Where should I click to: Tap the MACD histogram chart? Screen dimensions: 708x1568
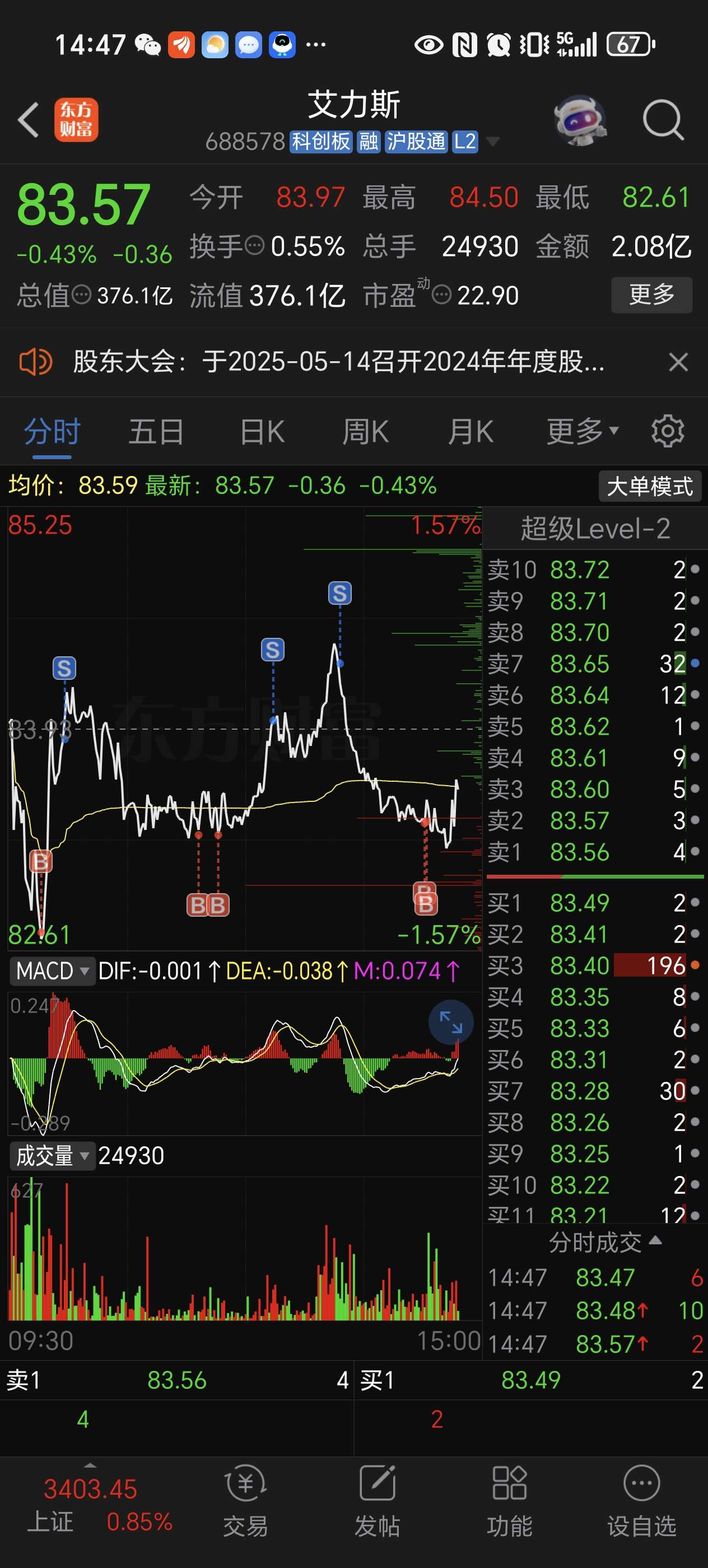(244, 1063)
